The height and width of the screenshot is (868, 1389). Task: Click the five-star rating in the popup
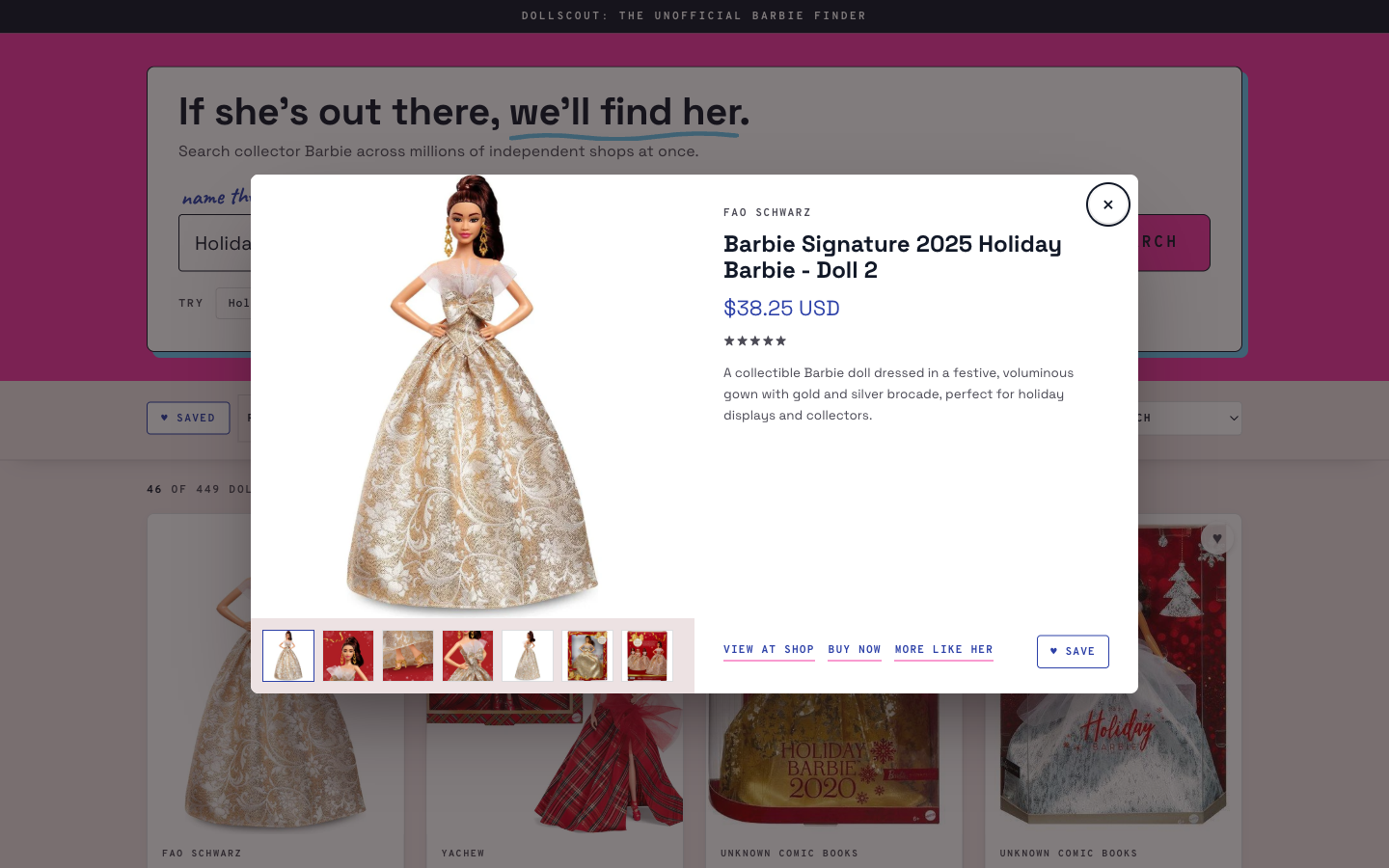click(x=755, y=341)
